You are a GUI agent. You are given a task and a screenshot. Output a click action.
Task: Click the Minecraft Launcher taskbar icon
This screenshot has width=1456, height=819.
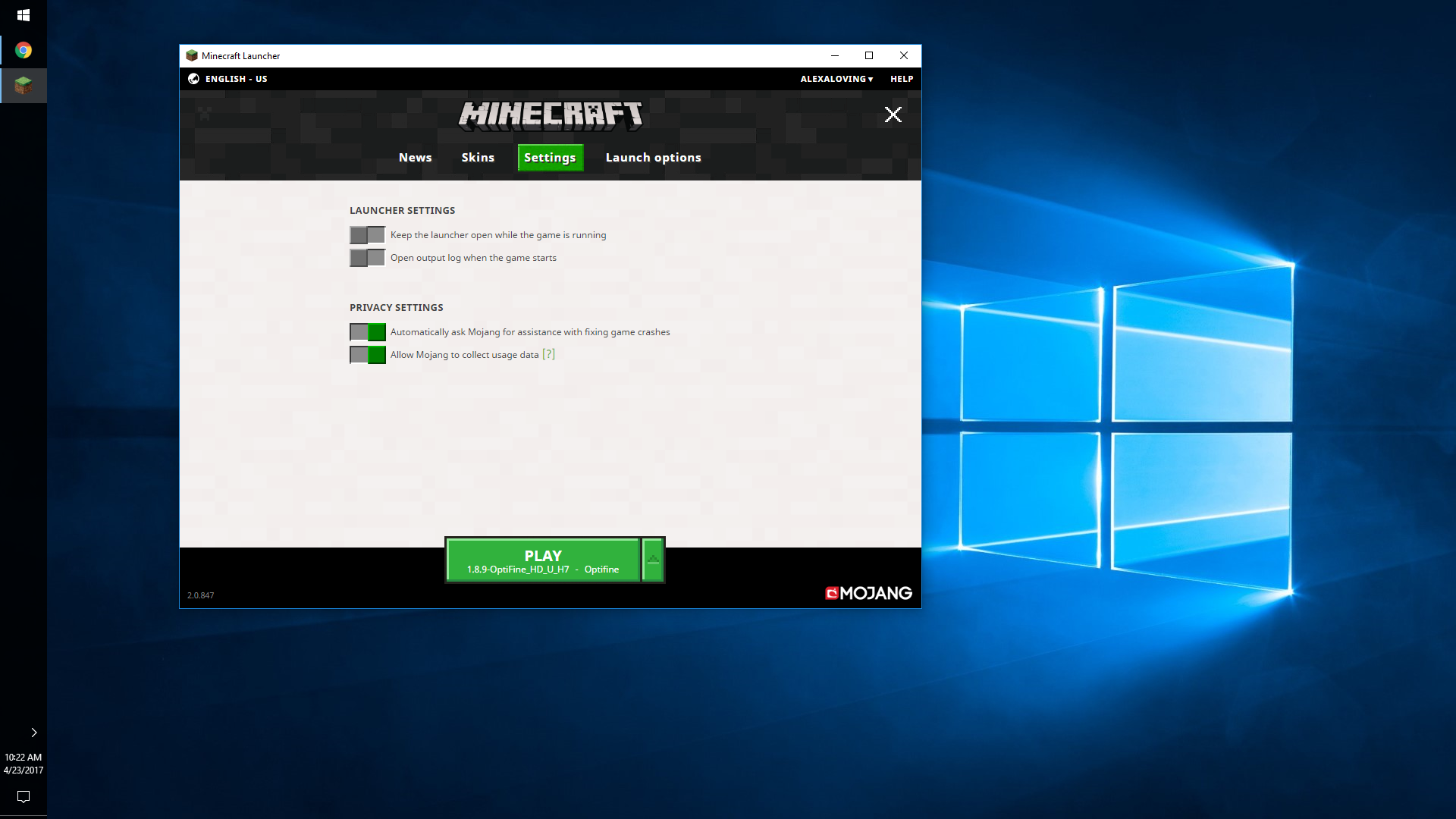(x=24, y=85)
